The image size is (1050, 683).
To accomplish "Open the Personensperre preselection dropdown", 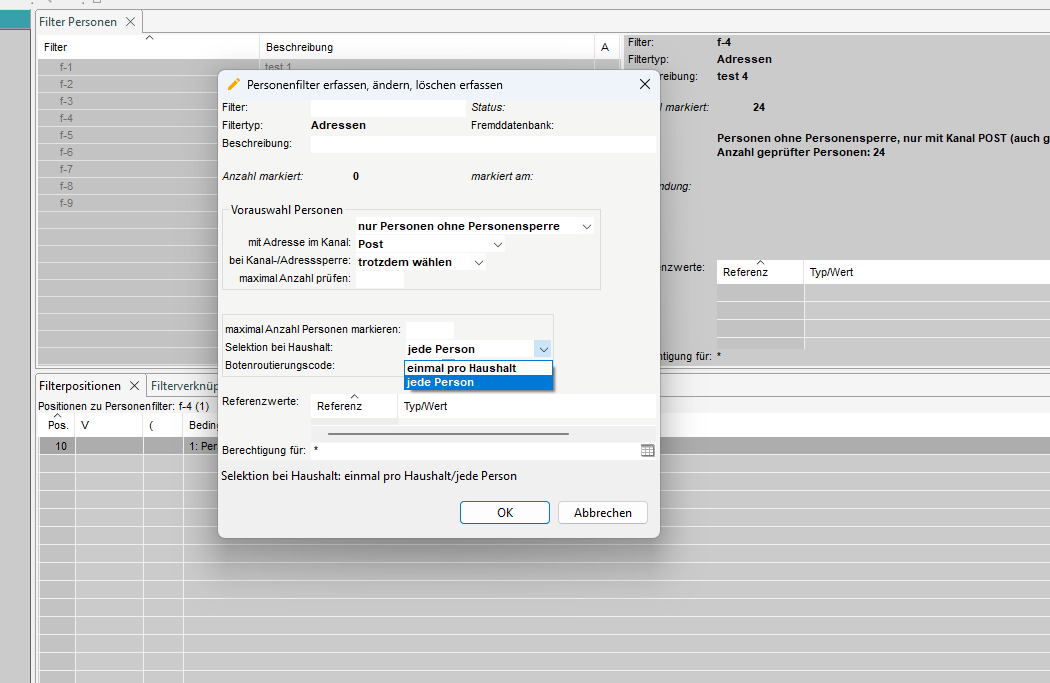I will [x=587, y=227].
